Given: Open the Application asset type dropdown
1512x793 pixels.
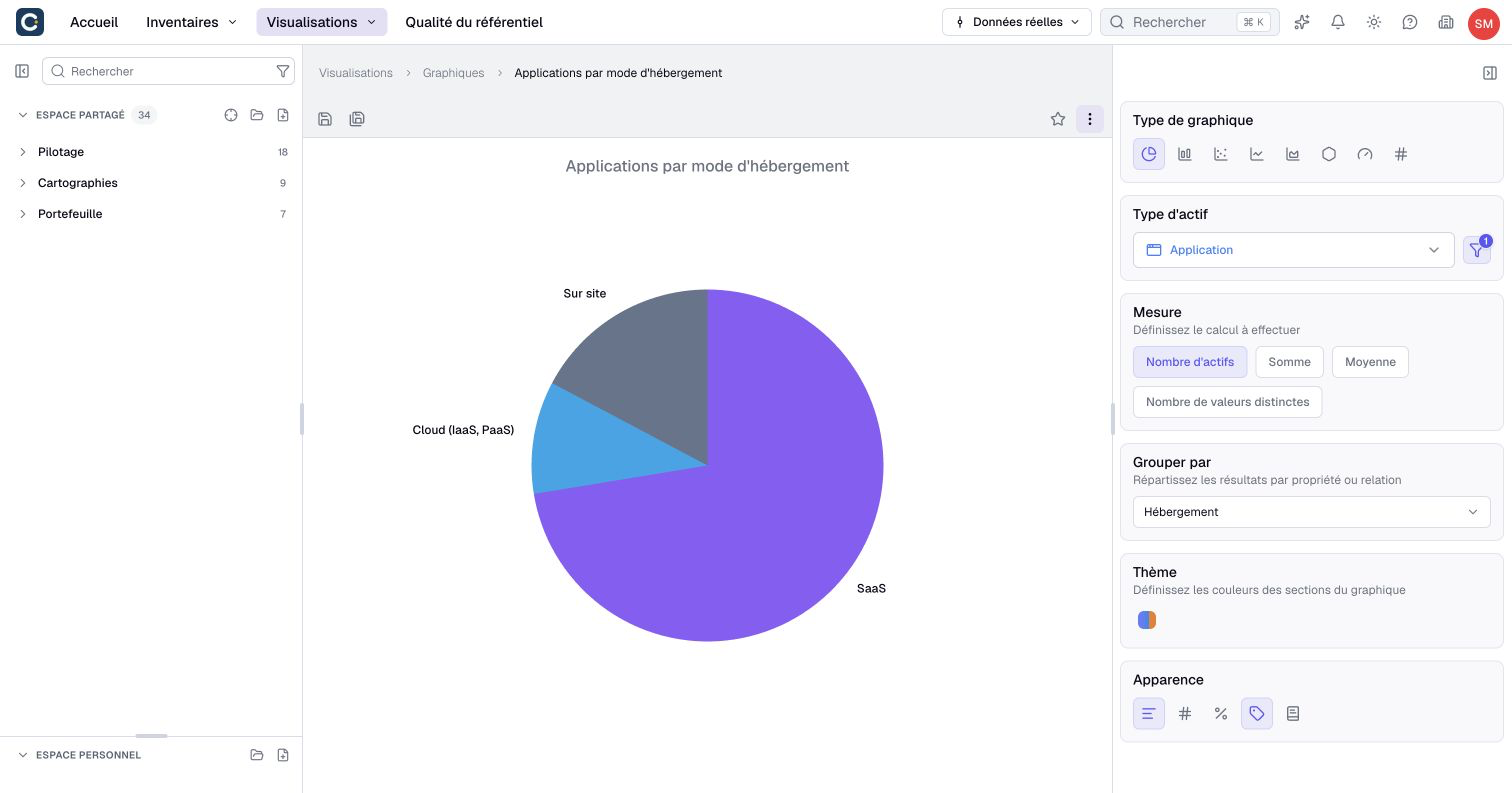Looking at the screenshot, I should 1293,250.
